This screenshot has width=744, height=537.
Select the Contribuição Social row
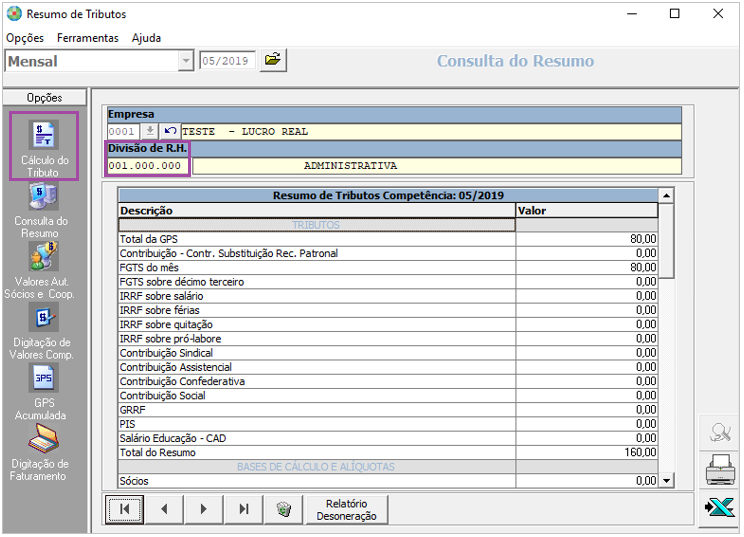click(x=388, y=396)
